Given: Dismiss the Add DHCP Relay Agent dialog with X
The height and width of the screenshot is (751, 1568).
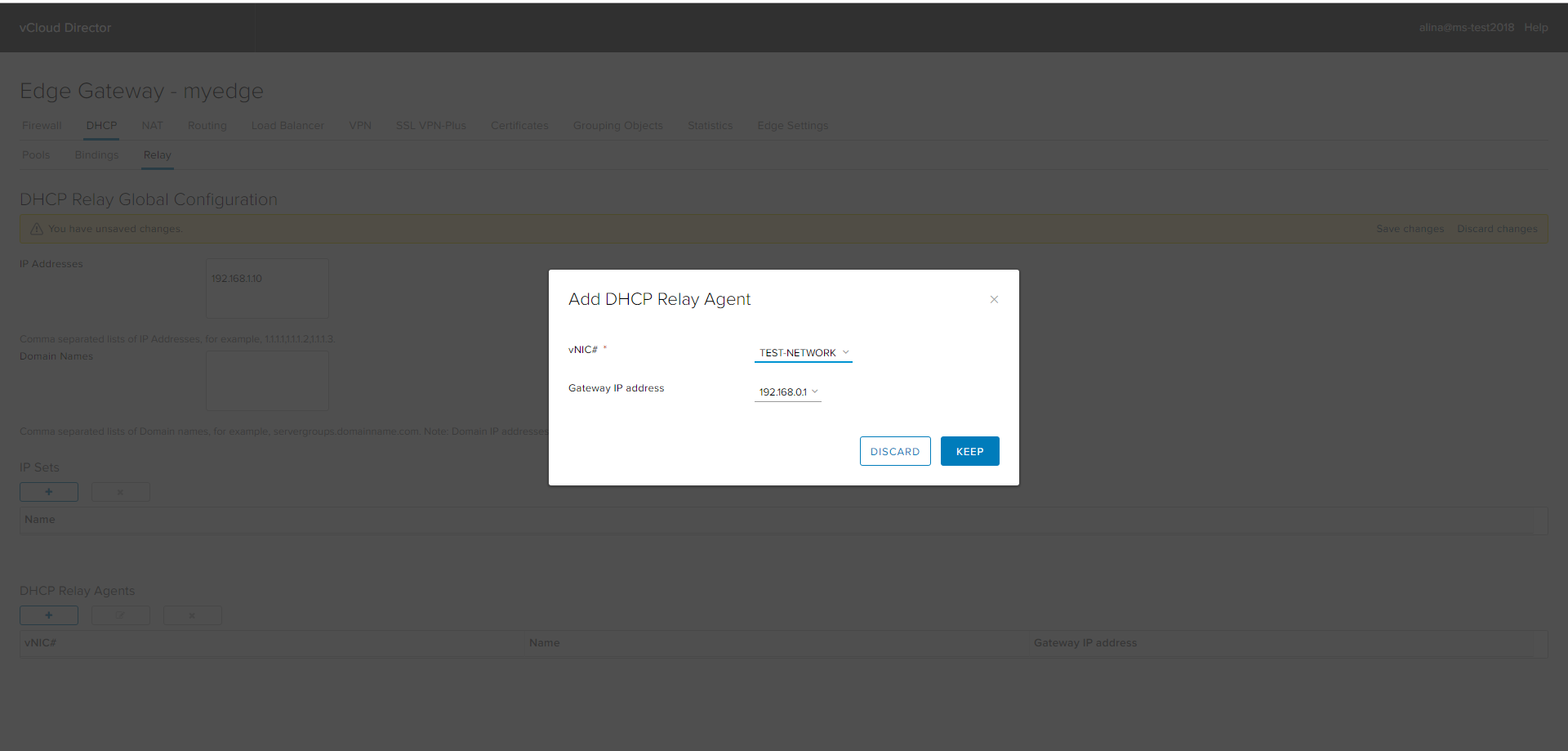Looking at the screenshot, I should (x=994, y=299).
